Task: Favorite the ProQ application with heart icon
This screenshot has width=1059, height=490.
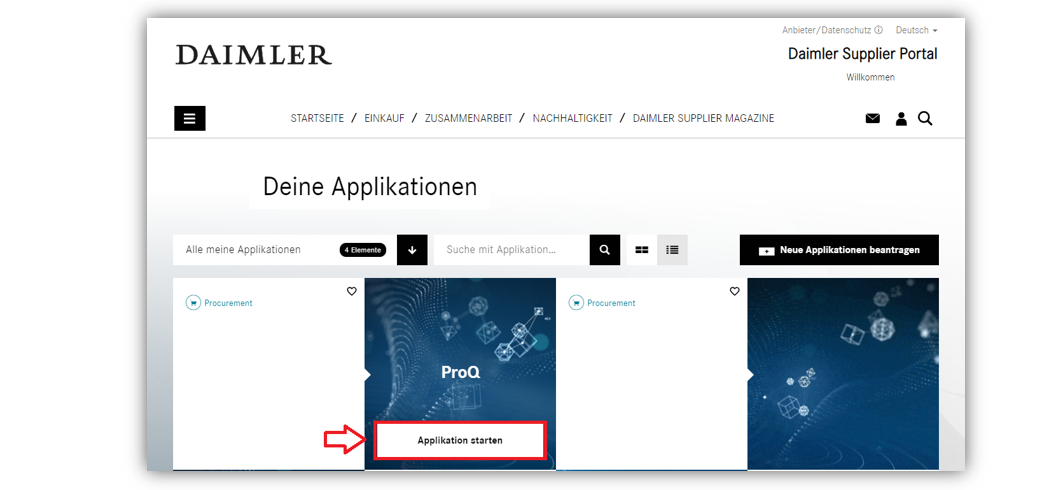Action: coord(351,292)
